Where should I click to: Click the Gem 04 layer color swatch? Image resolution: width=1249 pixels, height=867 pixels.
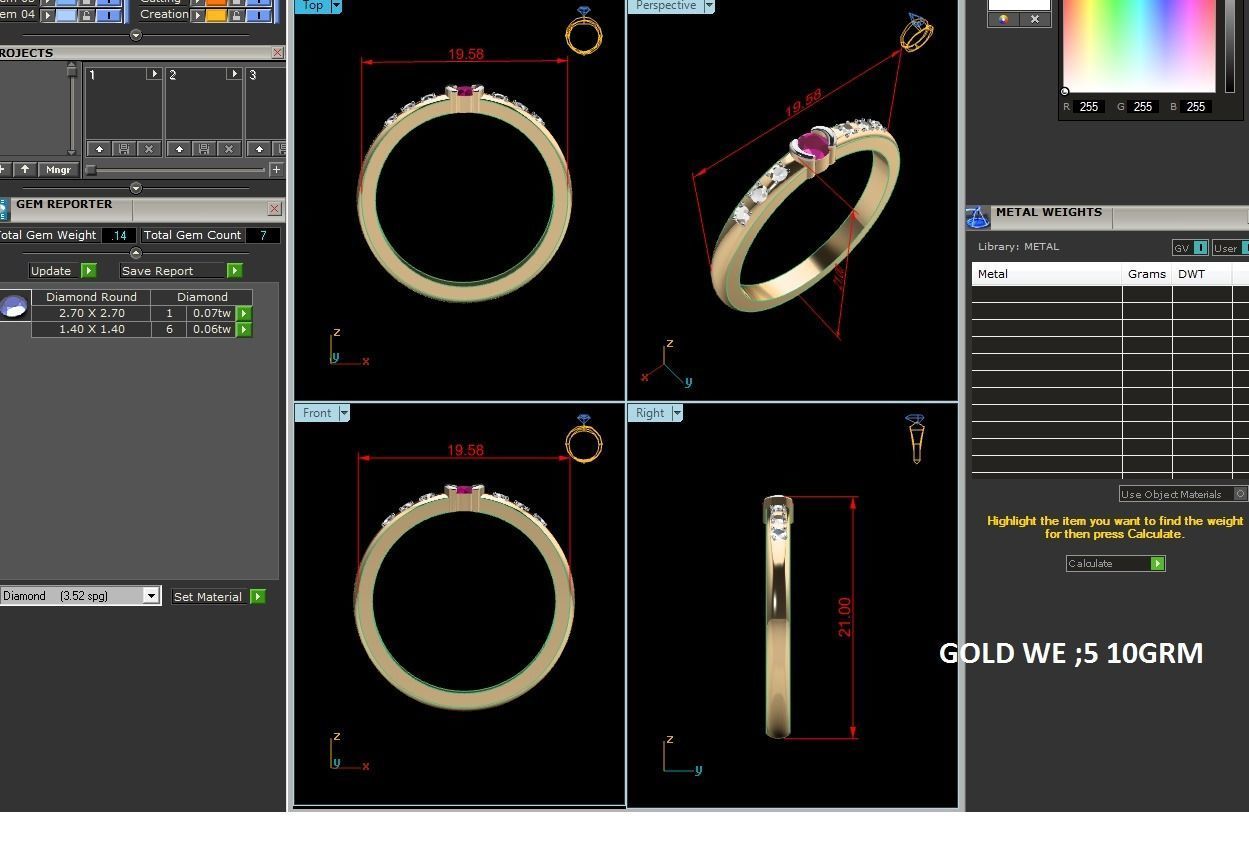(66, 15)
